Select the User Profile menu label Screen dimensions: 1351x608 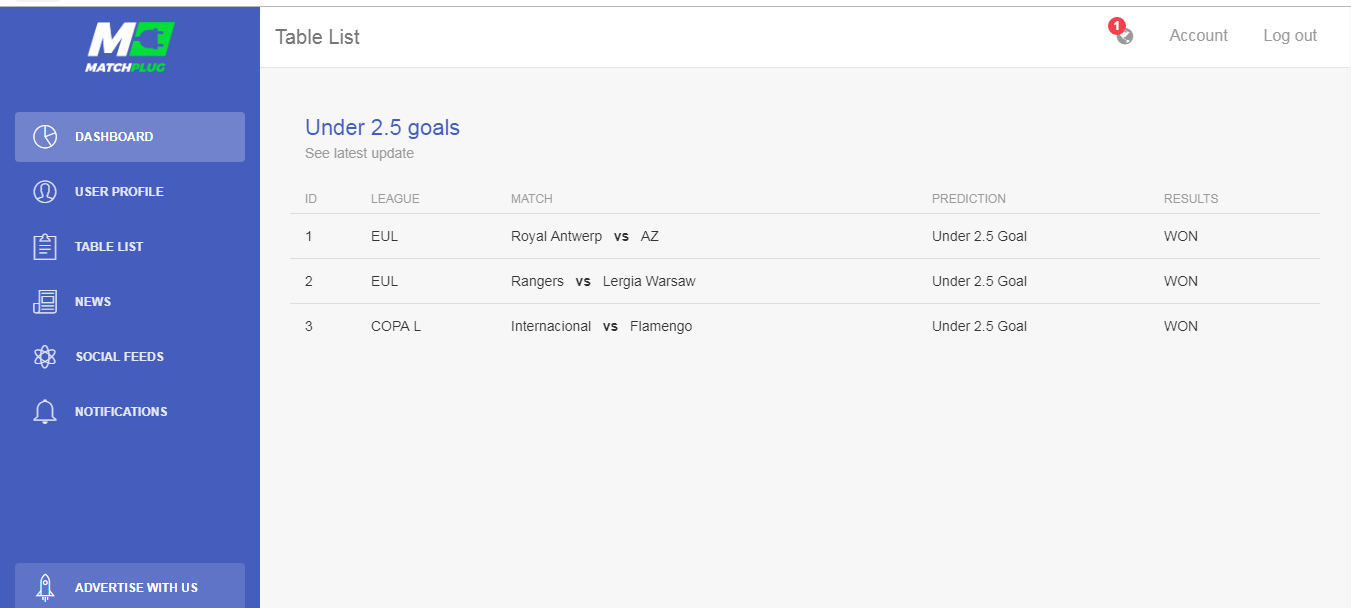pyautogui.click(x=119, y=192)
